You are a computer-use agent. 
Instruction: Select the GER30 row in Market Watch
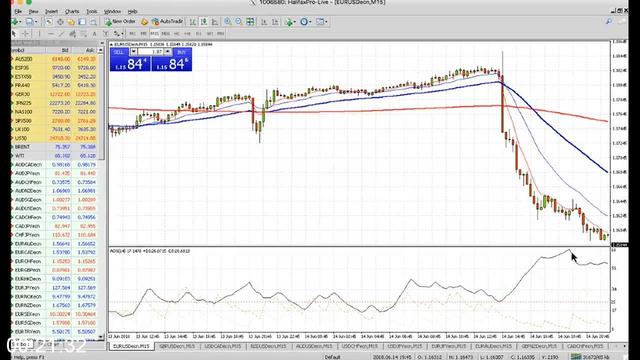pyautogui.click(x=54, y=94)
